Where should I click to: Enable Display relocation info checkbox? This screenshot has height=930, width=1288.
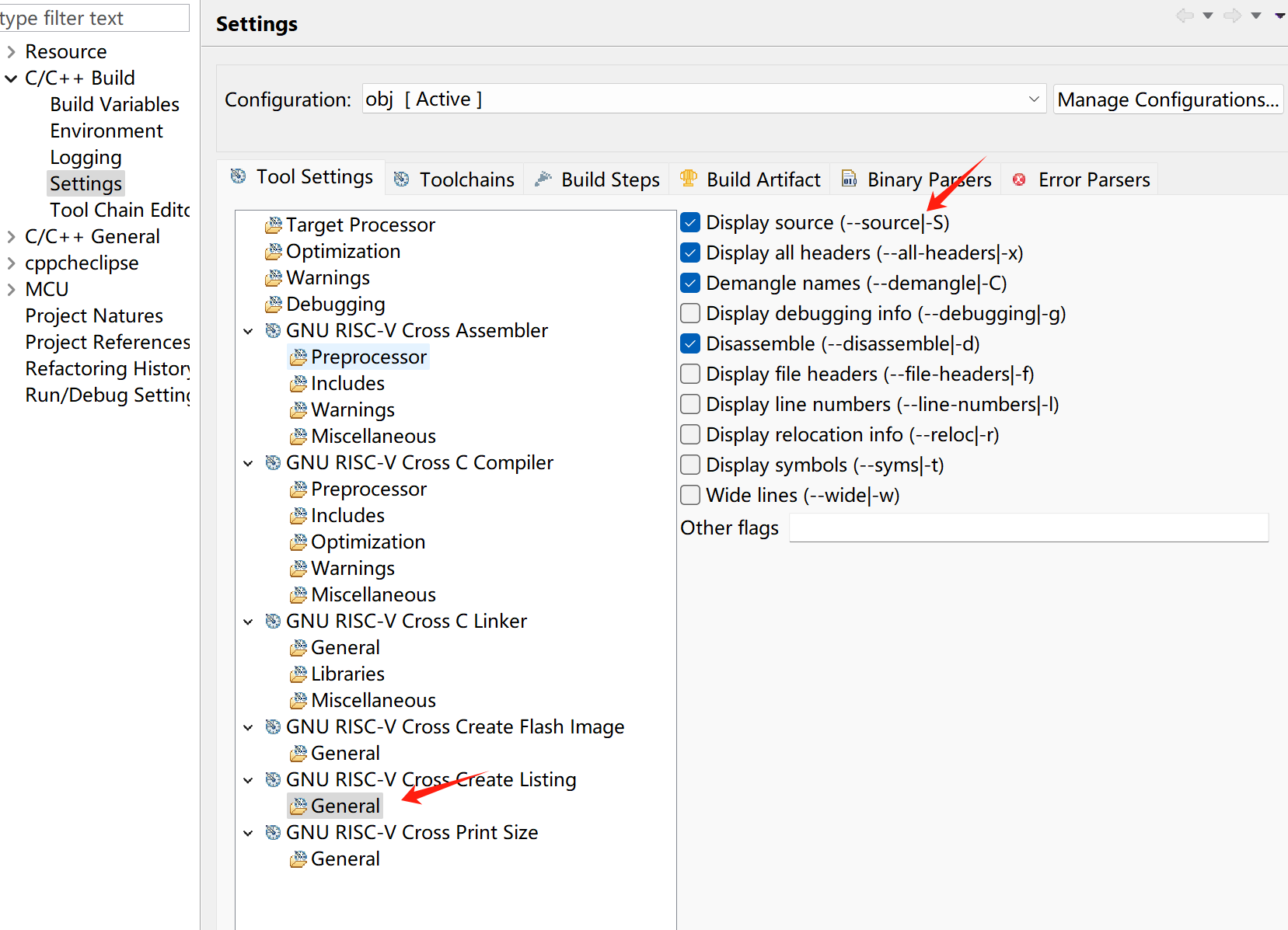point(690,435)
